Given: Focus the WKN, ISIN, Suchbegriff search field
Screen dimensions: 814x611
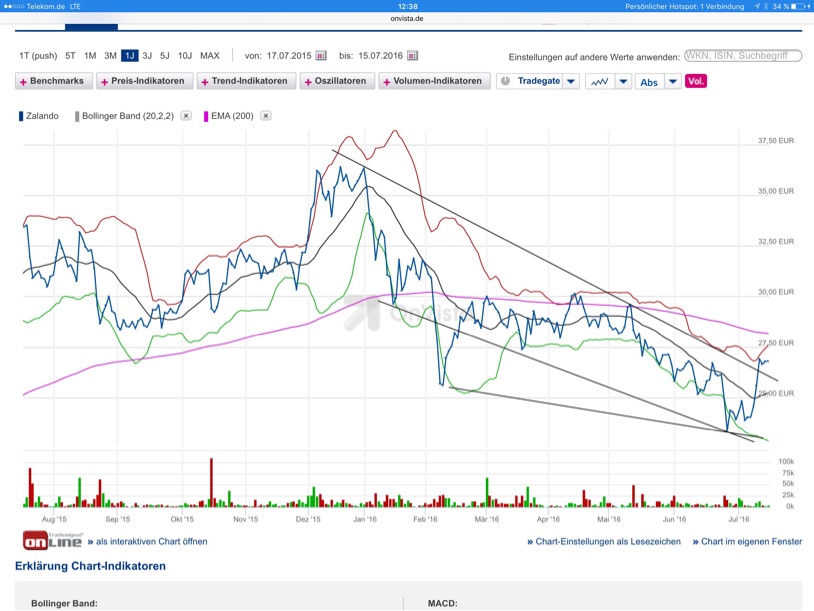Looking at the screenshot, I should (x=742, y=56).
